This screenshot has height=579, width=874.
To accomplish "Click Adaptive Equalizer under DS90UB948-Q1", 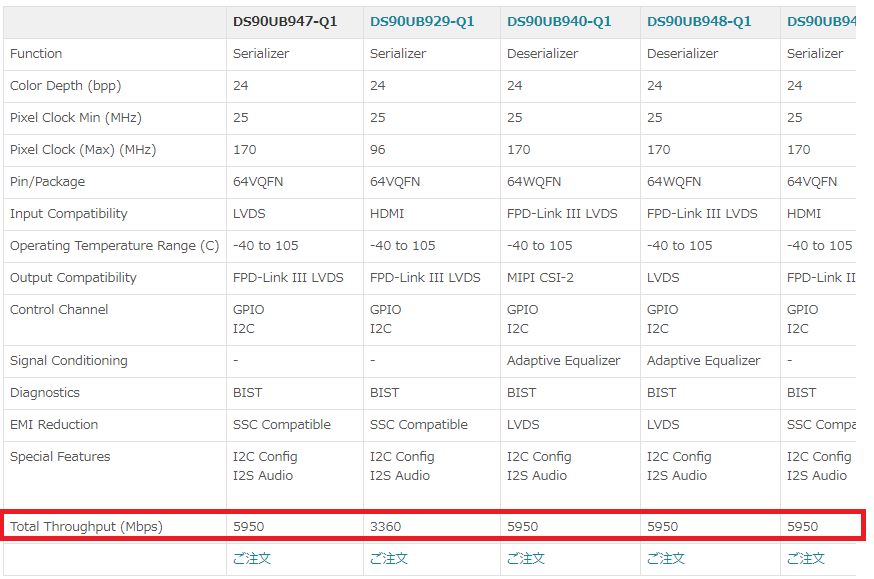I will click(x=703, y=361).
